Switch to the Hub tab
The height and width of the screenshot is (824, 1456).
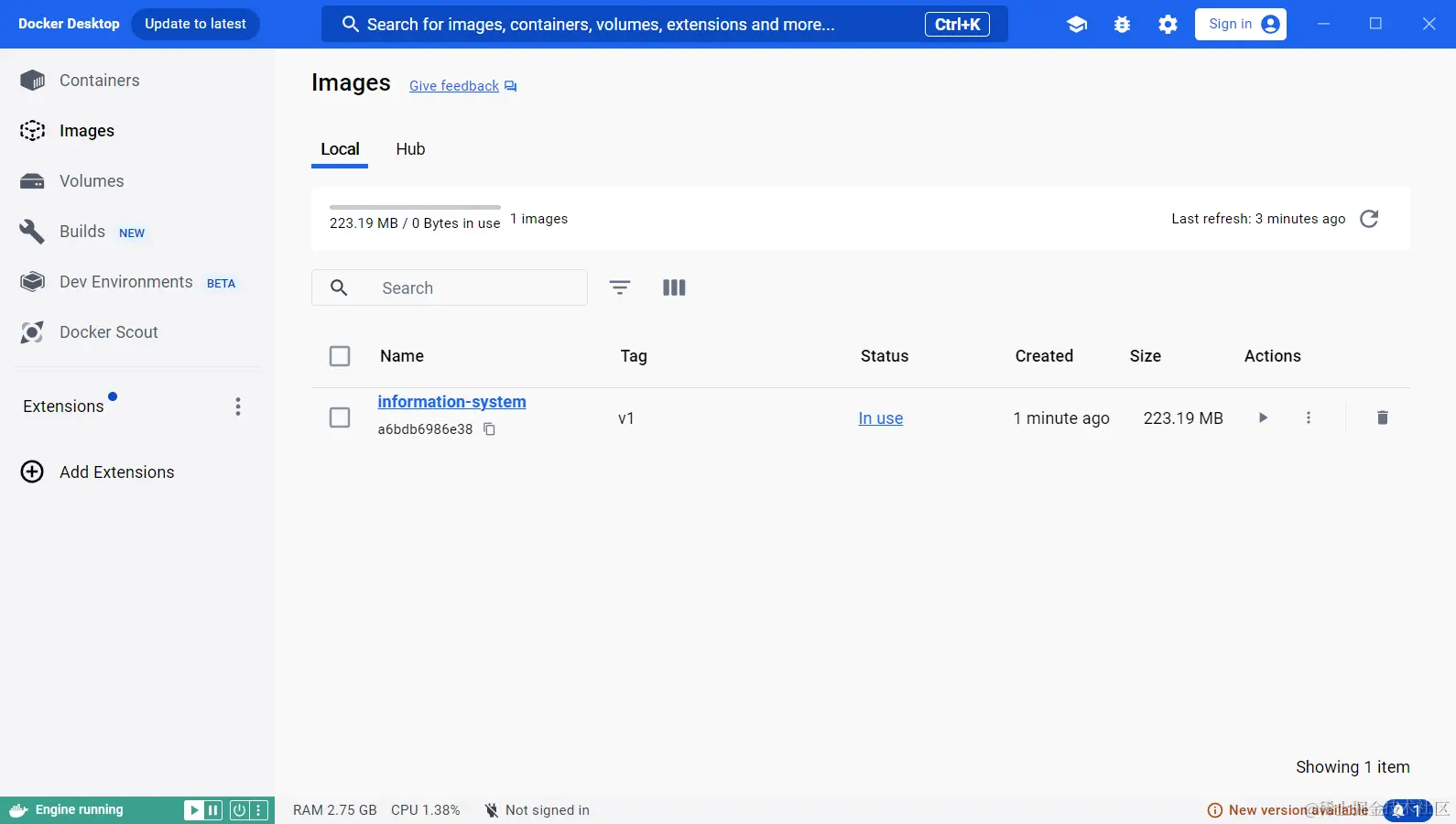tap(410, 149)
